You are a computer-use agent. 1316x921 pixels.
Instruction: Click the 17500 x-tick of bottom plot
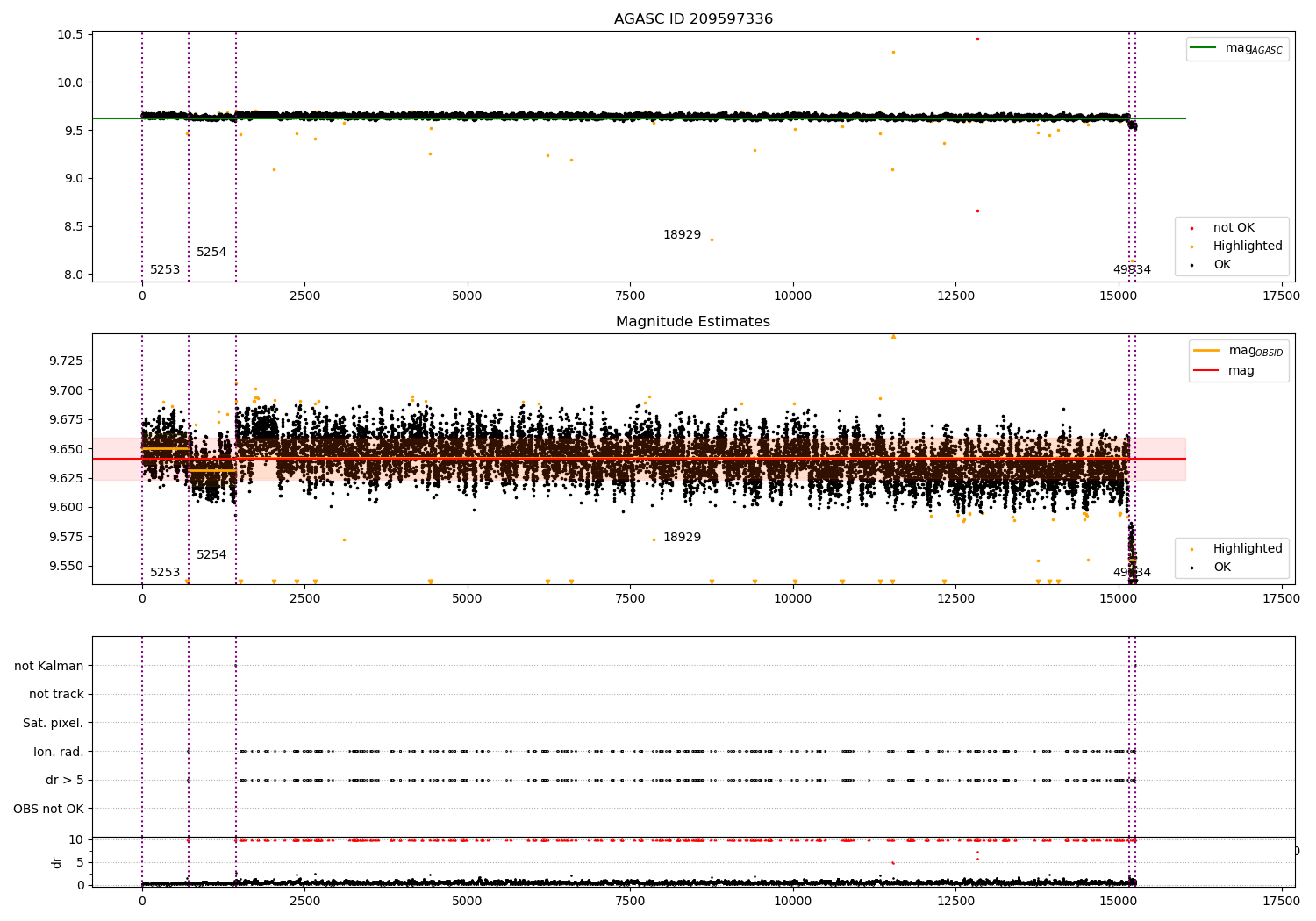click(1282, 902)
